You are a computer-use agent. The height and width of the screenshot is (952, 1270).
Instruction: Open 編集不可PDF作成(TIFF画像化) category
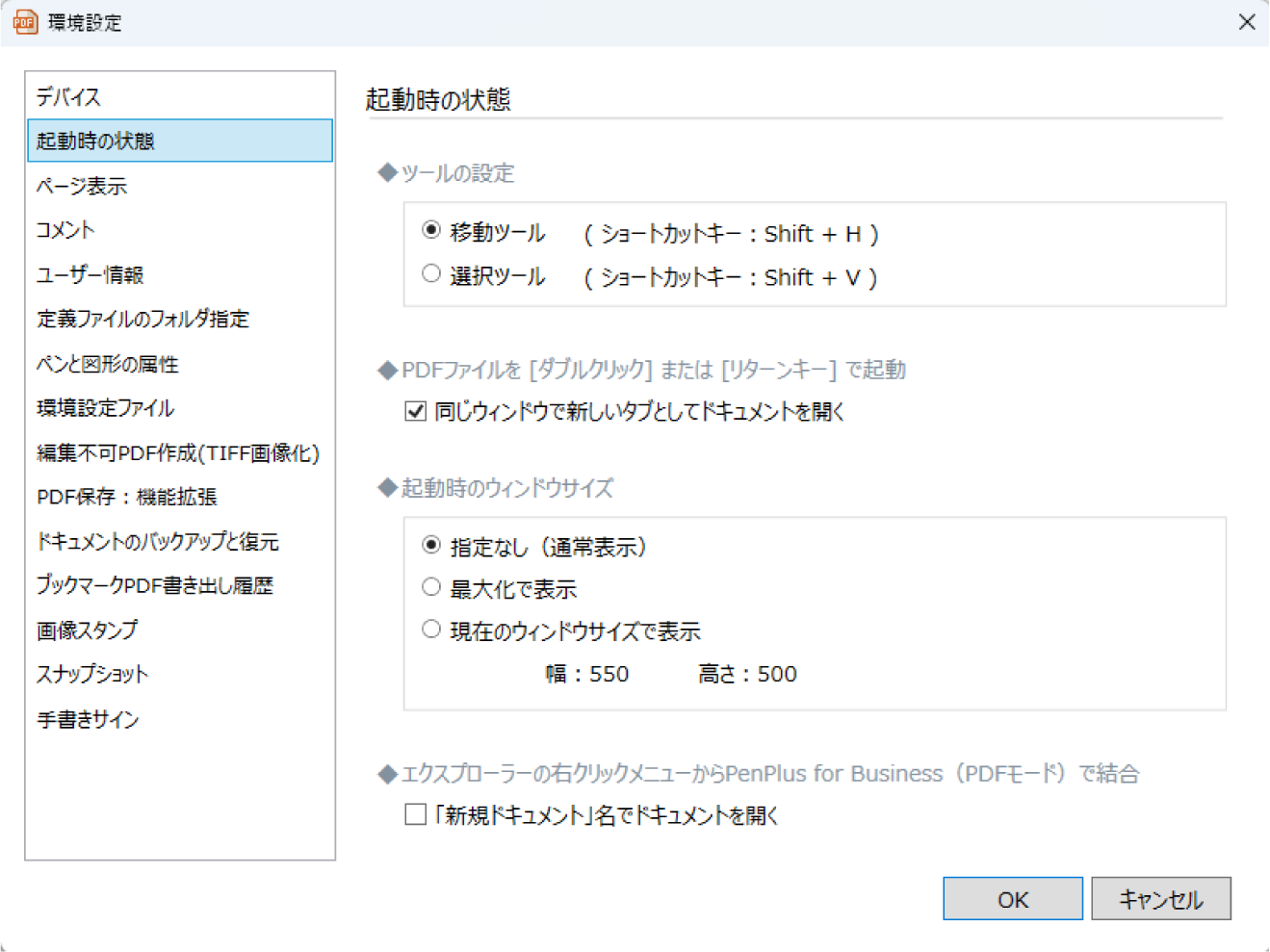[x=178, y=452]
